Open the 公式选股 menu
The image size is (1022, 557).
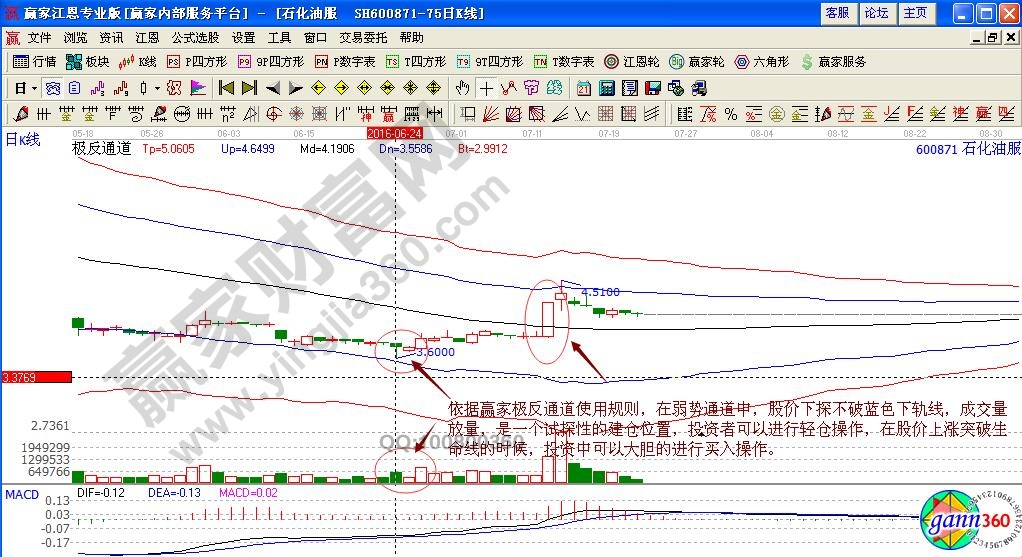[x=195, y=38]
